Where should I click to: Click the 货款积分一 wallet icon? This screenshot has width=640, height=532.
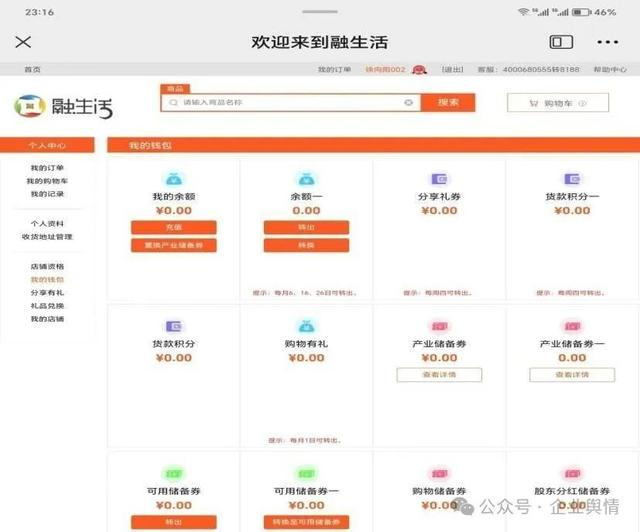coord(572,179)
